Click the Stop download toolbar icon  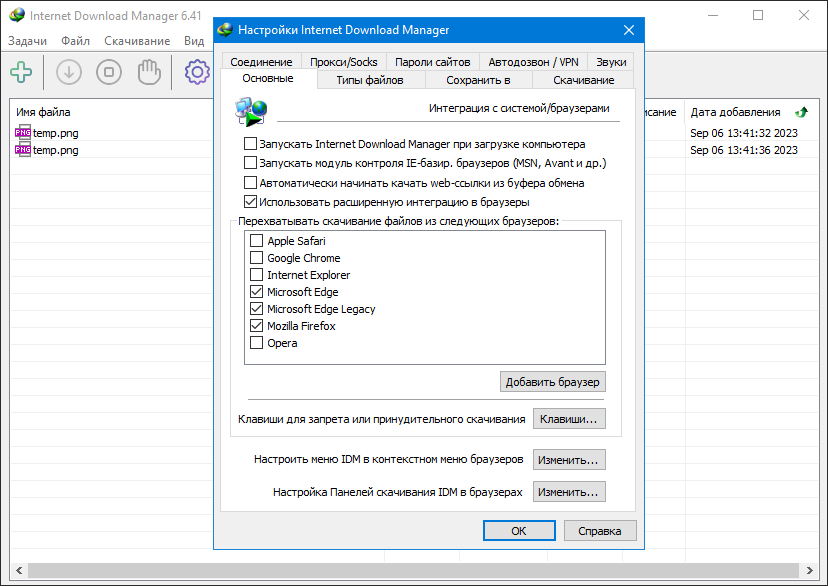pos(109,72)
